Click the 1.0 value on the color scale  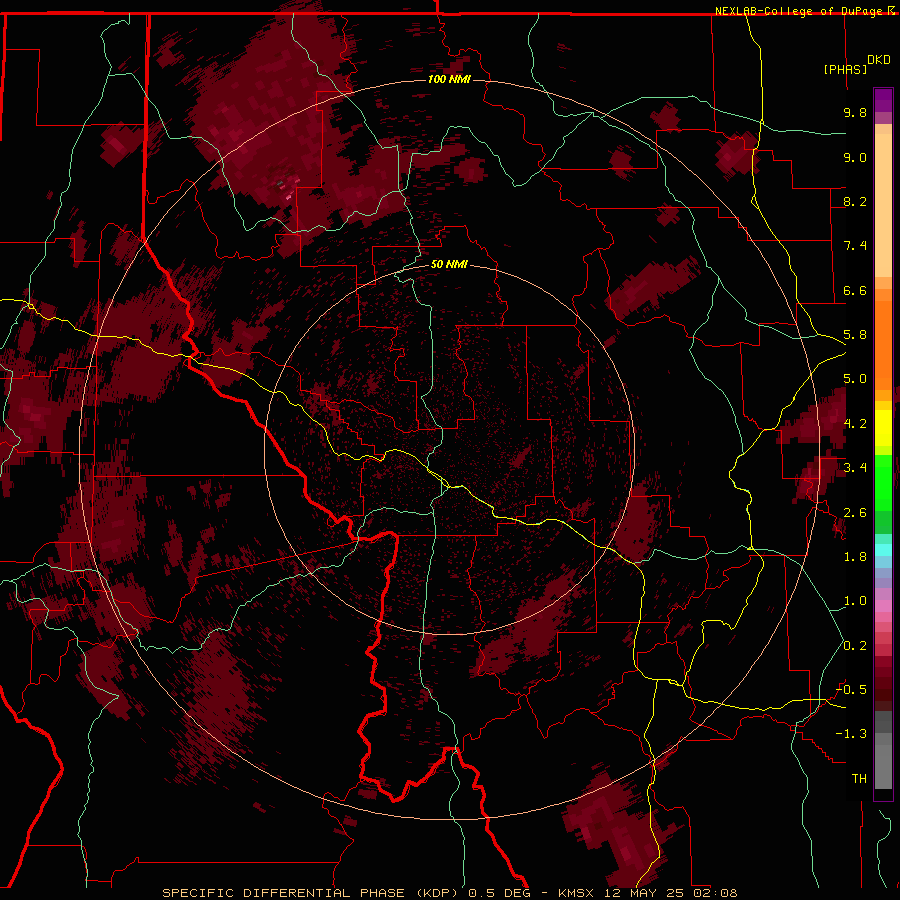[x=855, y=601]
